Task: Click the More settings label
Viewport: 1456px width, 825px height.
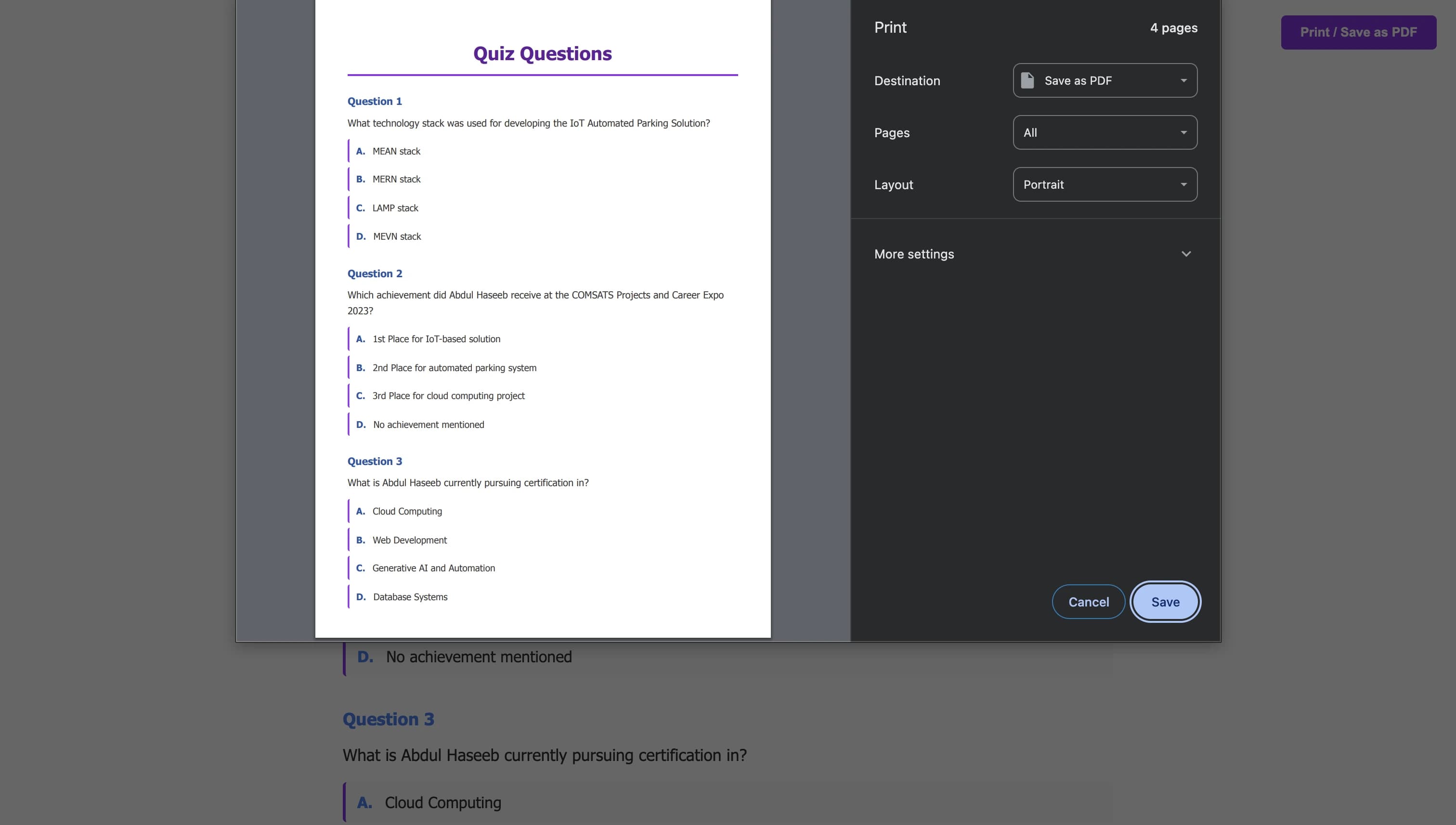Action: (x=914, y=254)
